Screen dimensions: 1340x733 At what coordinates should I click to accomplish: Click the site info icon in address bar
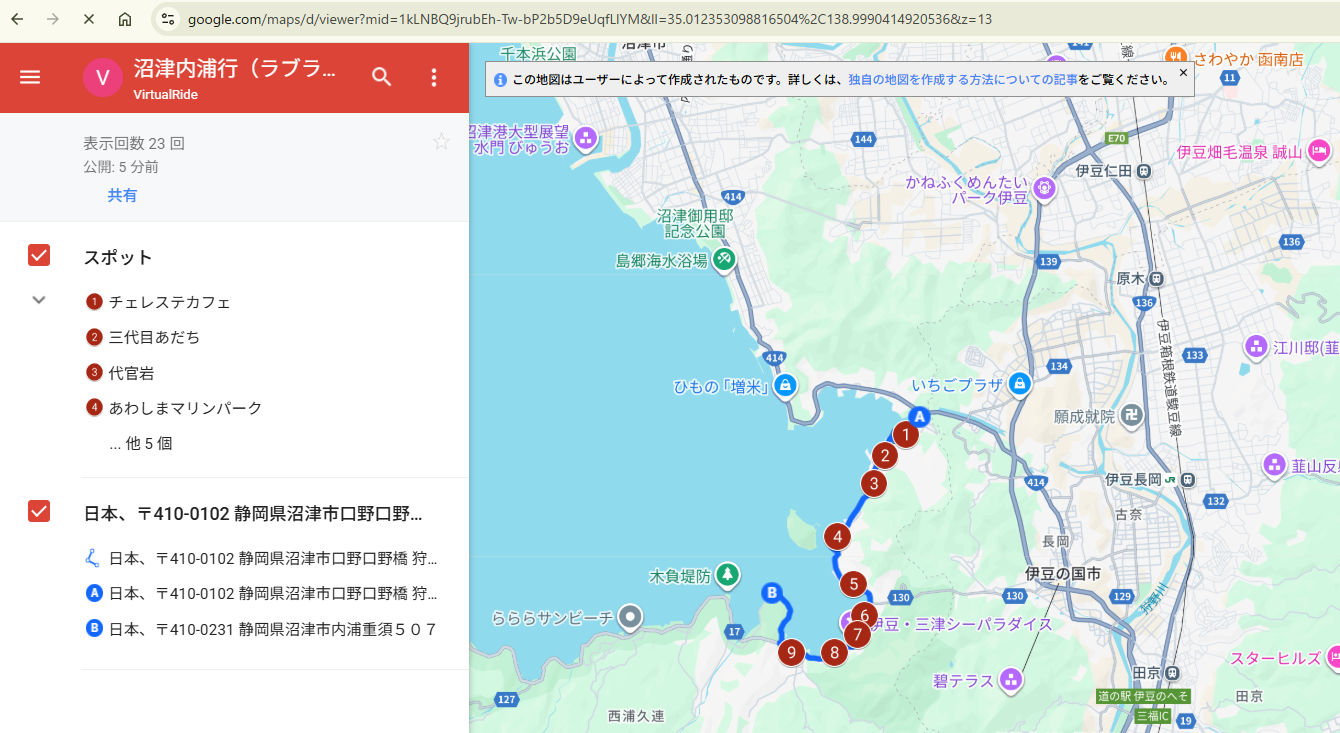coord(168,19)
